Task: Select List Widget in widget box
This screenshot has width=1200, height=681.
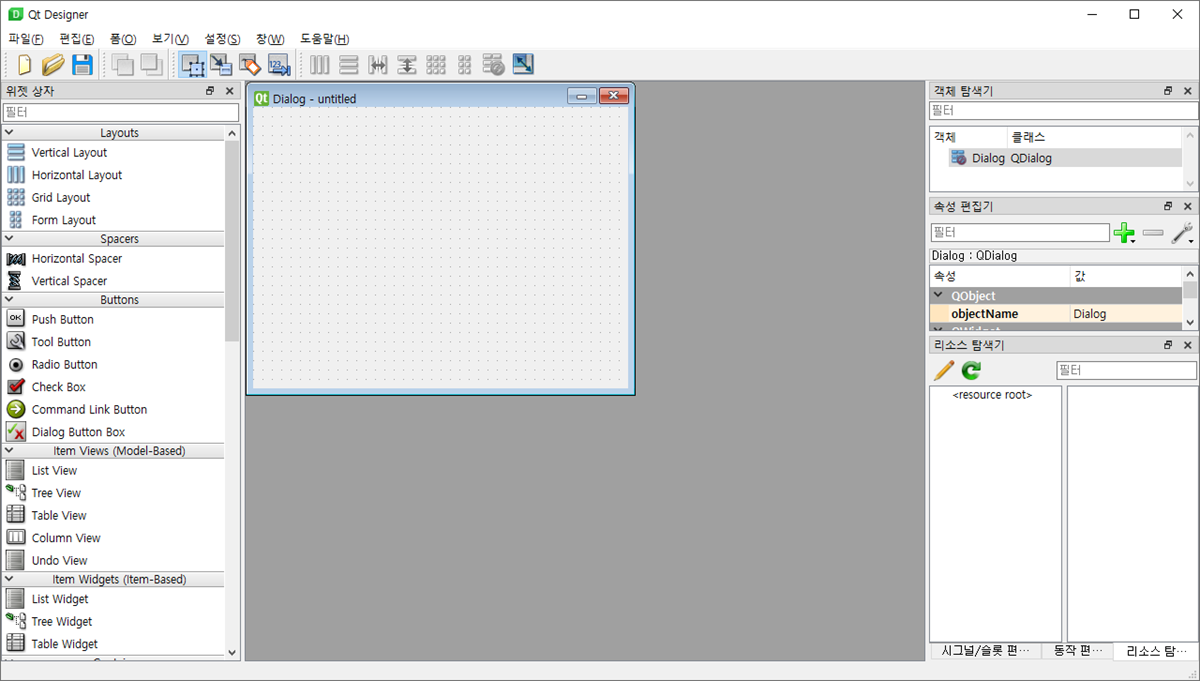Action: pyautogui.click(x=60, y=599)
